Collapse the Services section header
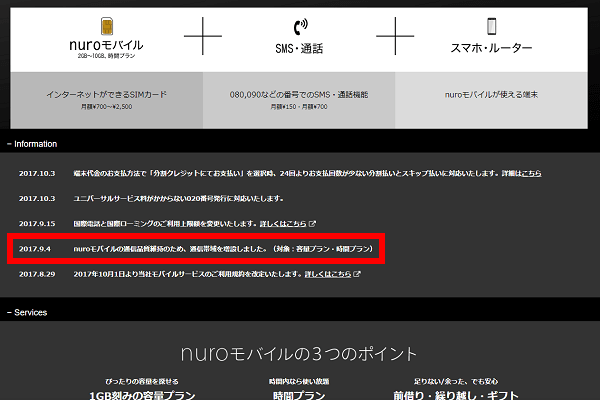This screenshot has width=600, height=400. 27,312
